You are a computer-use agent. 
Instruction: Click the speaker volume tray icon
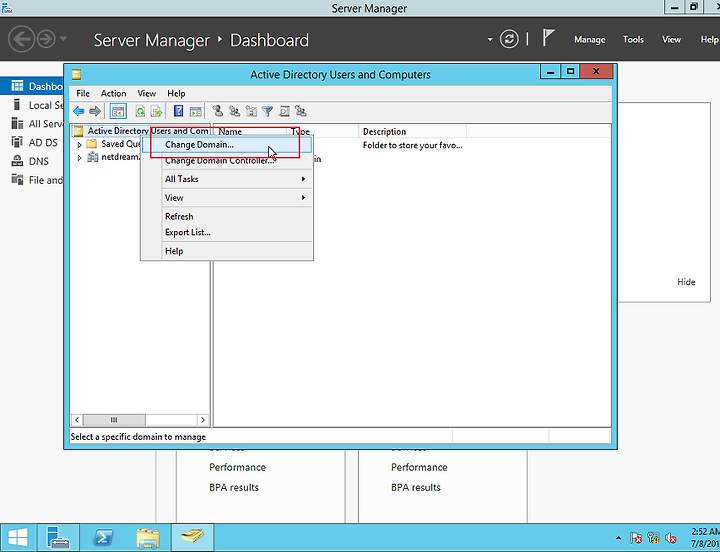pos(671,537)
